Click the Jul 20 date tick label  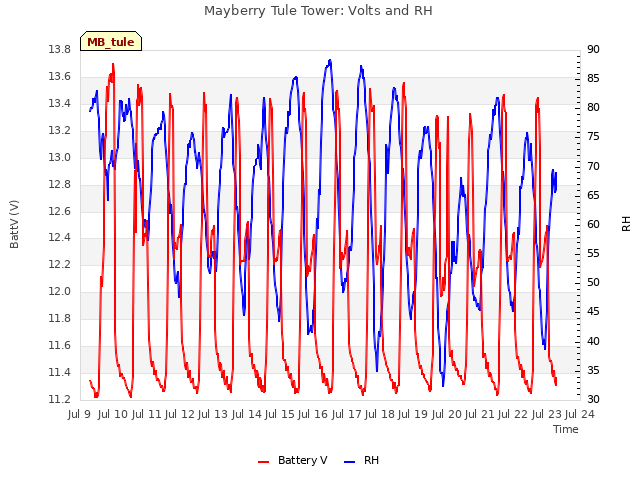446,414
